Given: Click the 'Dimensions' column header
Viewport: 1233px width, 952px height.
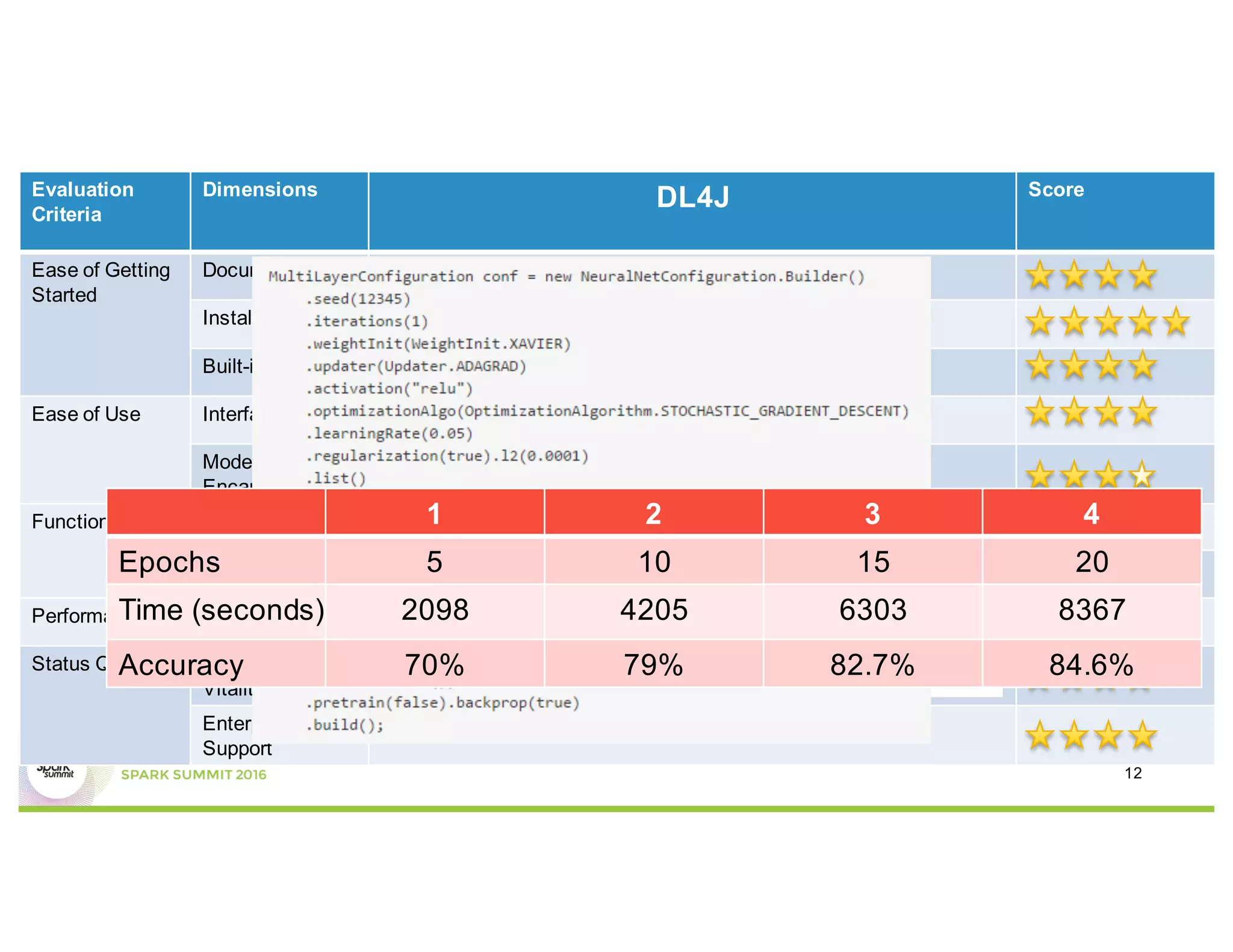Looking at the screenshot, I should pyautogui.click(x=279, y=211).
